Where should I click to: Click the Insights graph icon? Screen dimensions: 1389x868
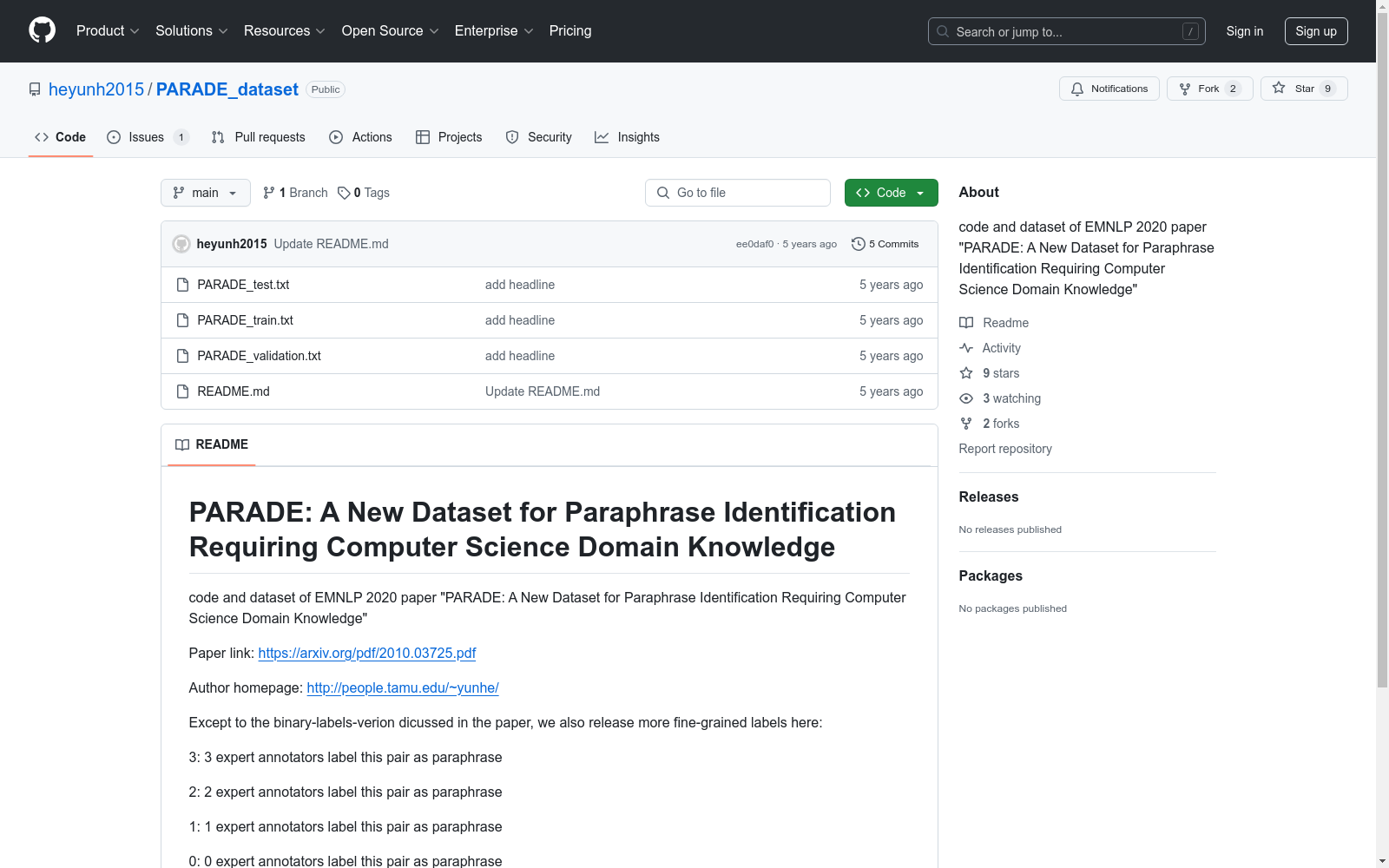602,137
